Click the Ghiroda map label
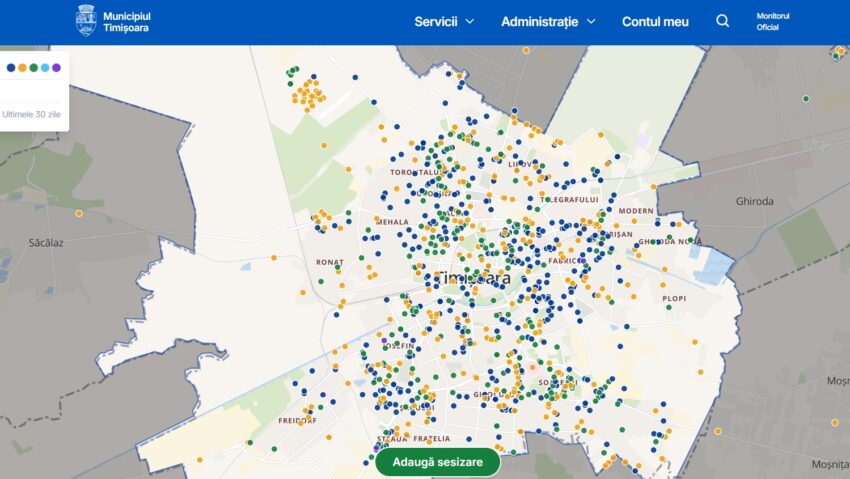850x479 pixels. [754, 201]
